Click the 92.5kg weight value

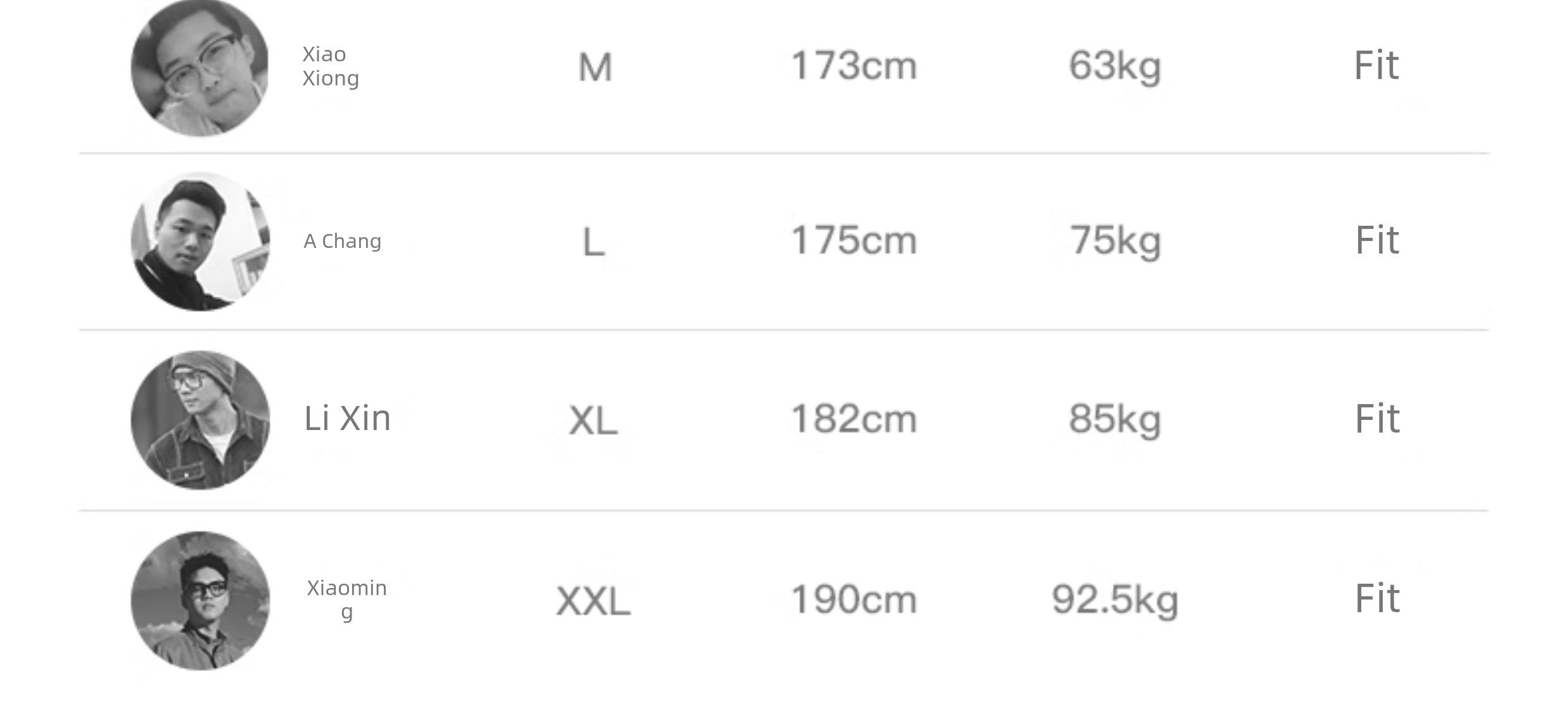(x=1115, y=600)
